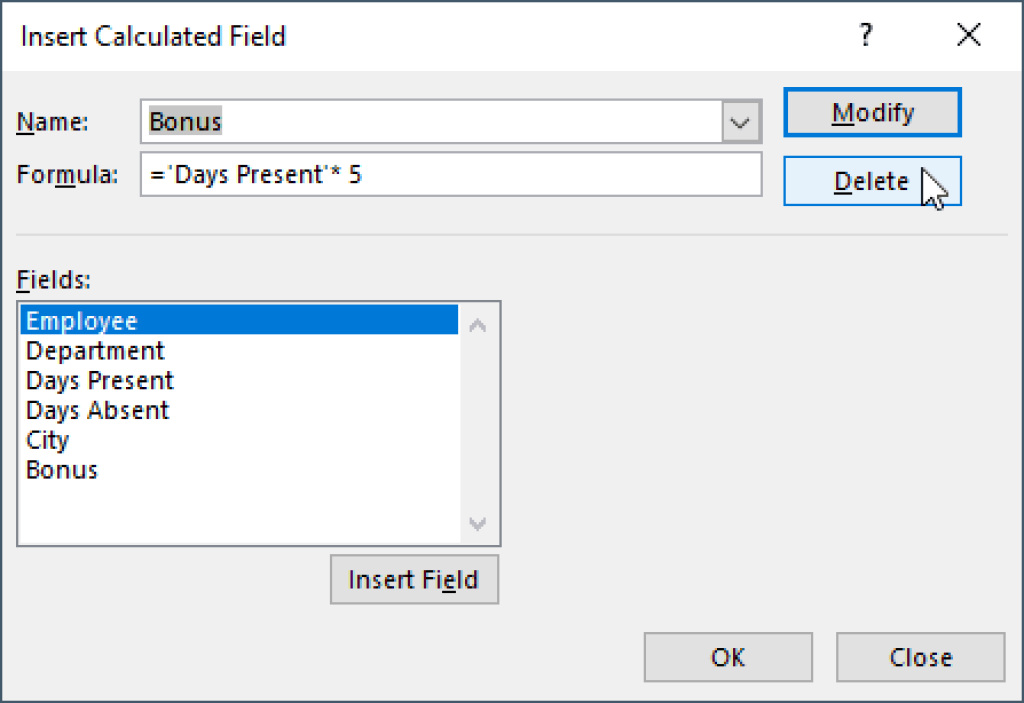Click the Fields list scroll-up arrow

click(478, 323)
